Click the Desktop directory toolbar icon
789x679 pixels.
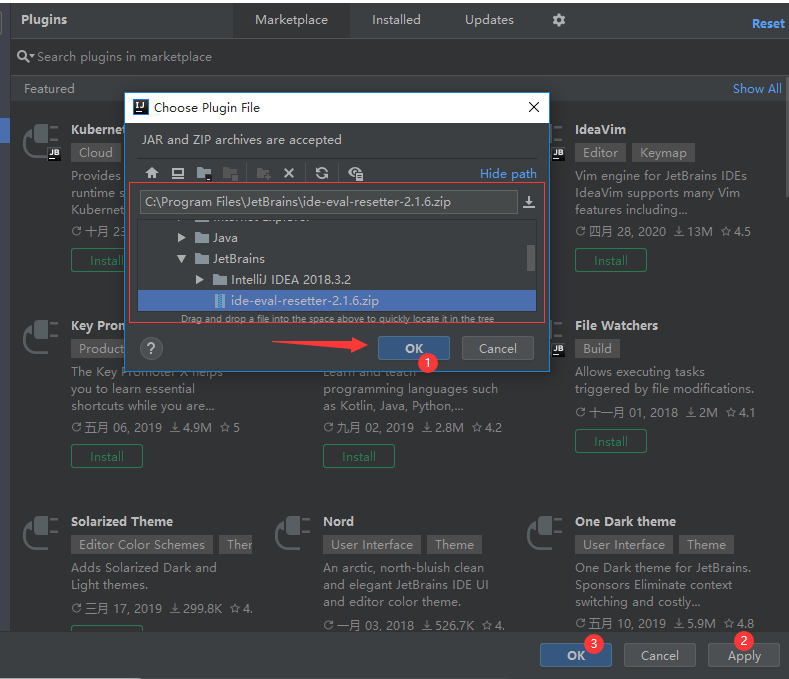[x=178, y=174]
